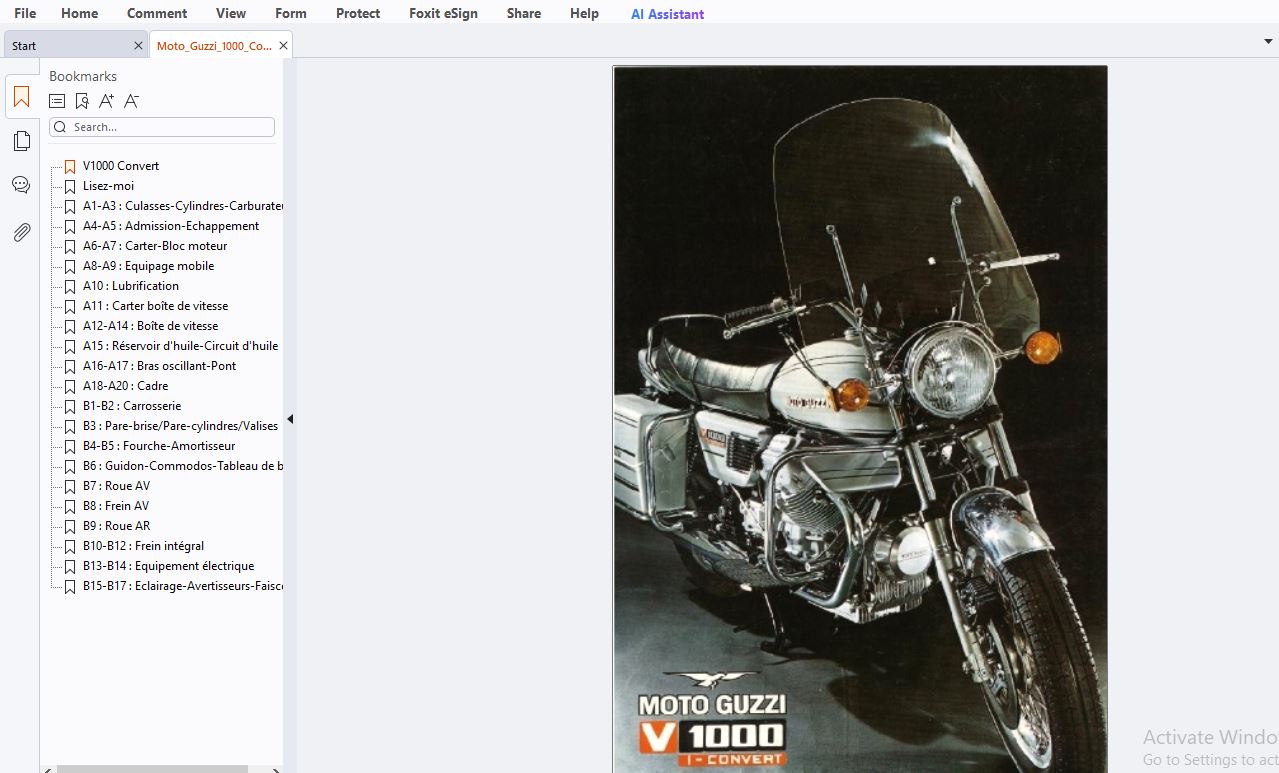
Task: Open the Foxit eSign tab
Action: 443,13
